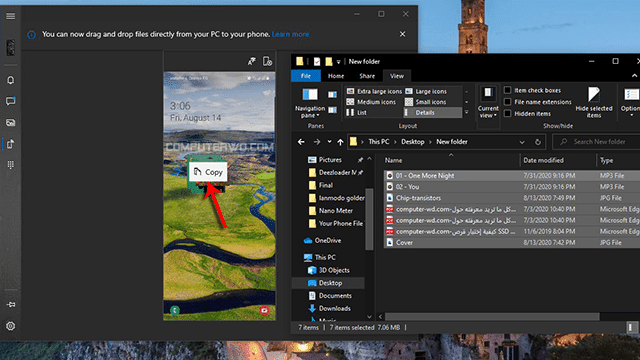Open recent locations dropdown arrow
The width and height of the screenshot is (640, 360).
click(x=329, y=142)
